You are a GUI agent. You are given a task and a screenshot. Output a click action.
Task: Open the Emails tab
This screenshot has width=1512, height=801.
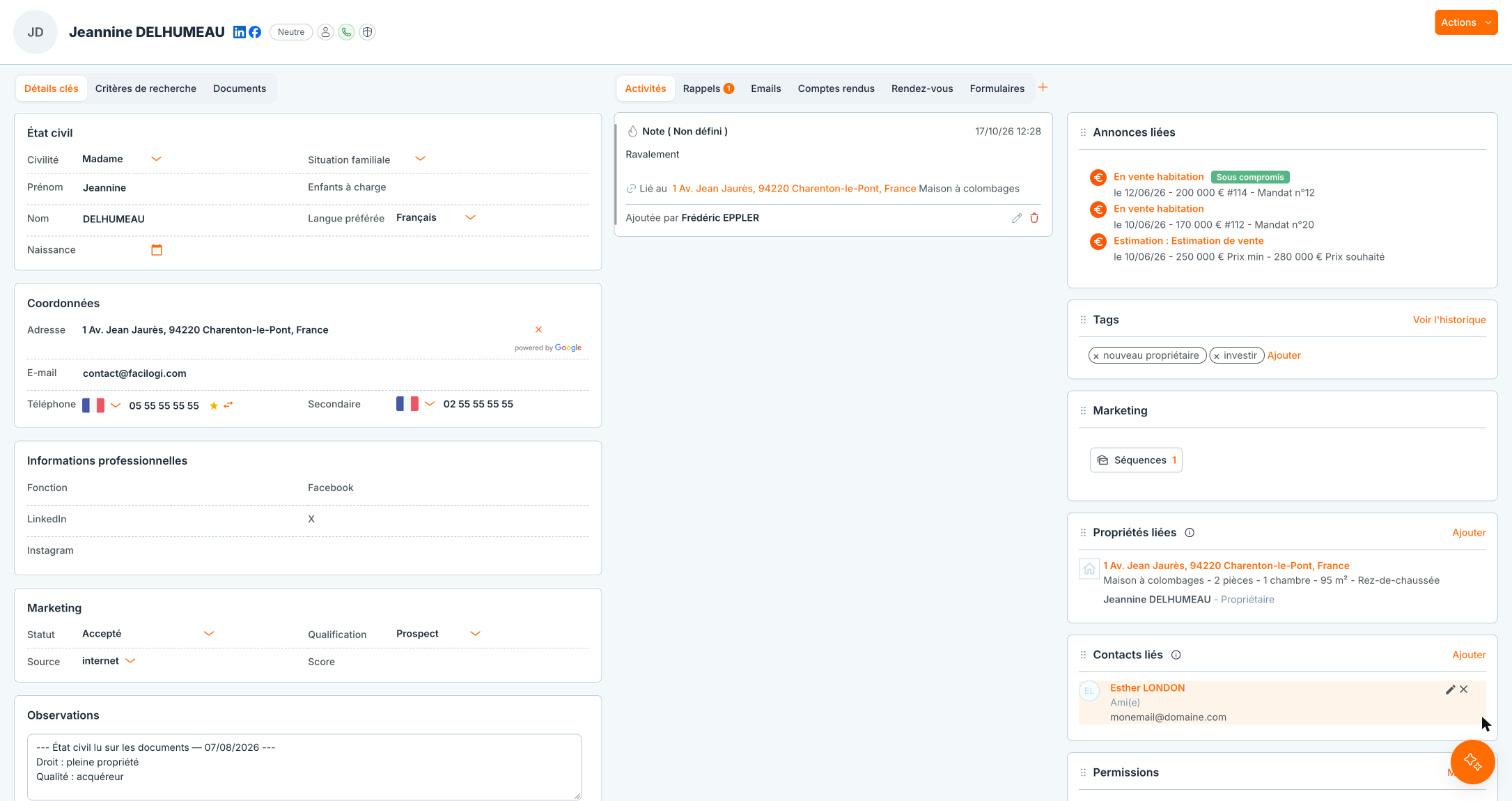pyautogui.click(x=766, y=88)
